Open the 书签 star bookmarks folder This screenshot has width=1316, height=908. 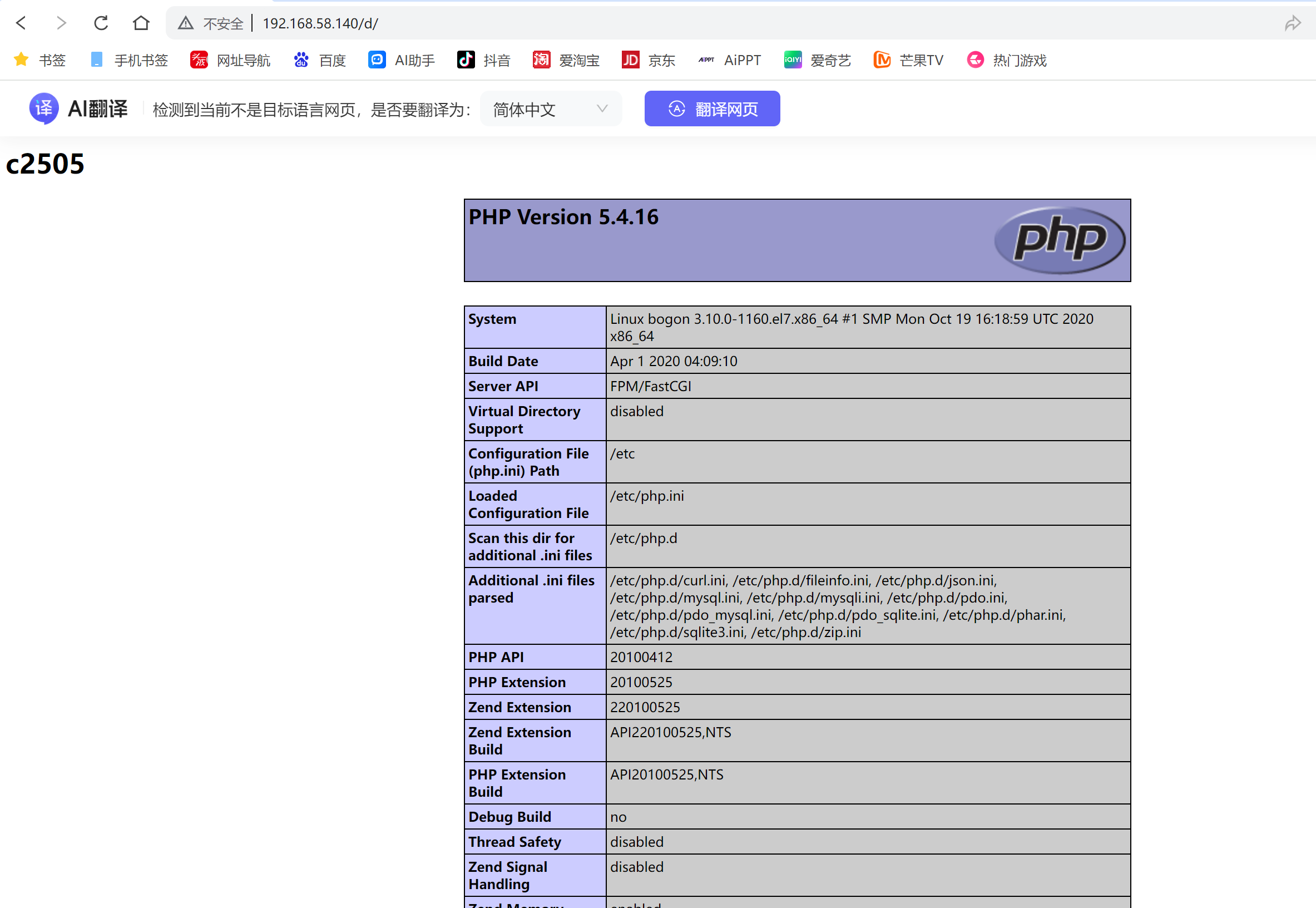[x=40, y=60]
